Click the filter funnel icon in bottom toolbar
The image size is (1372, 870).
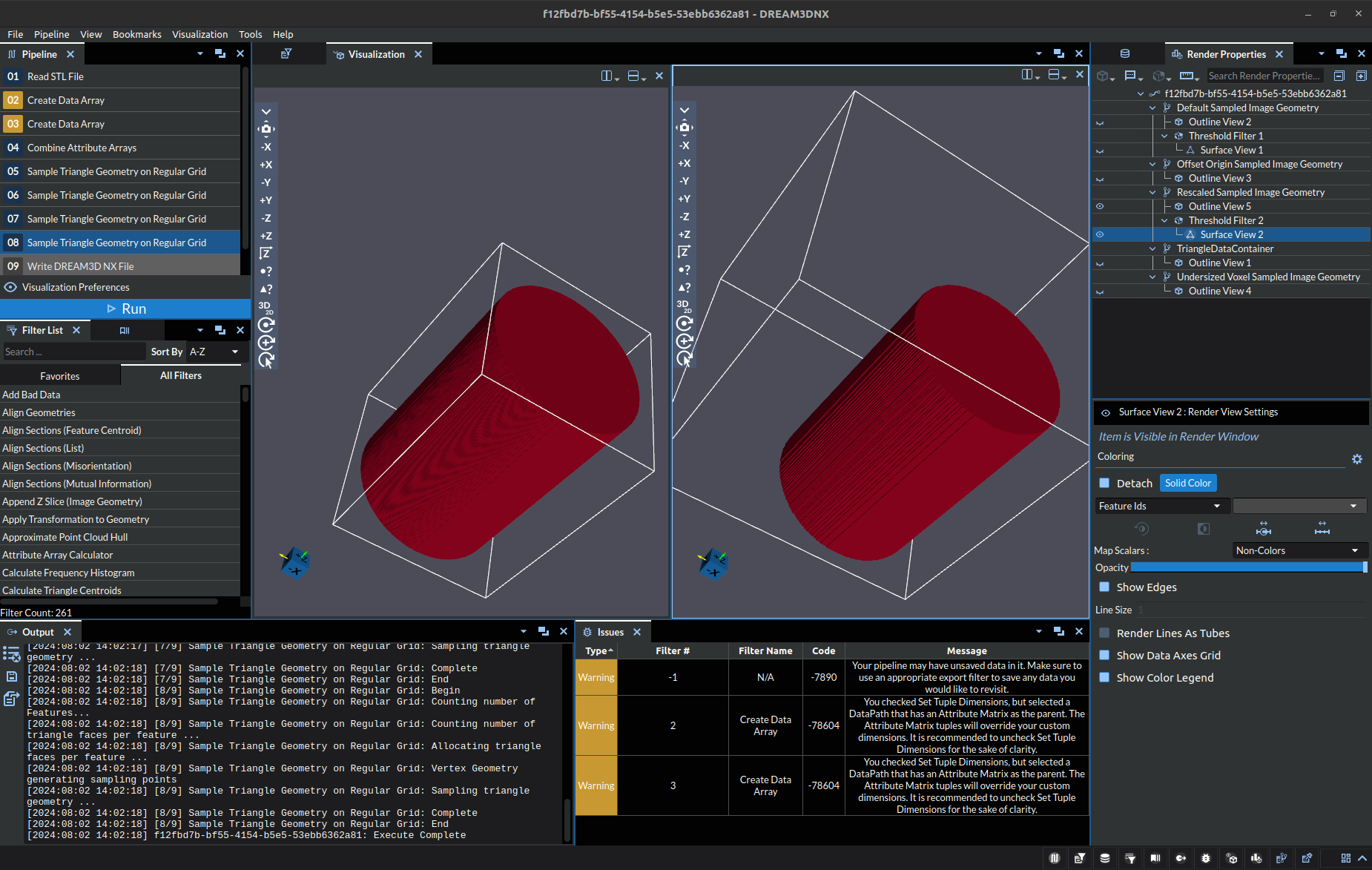[1131, 858]
